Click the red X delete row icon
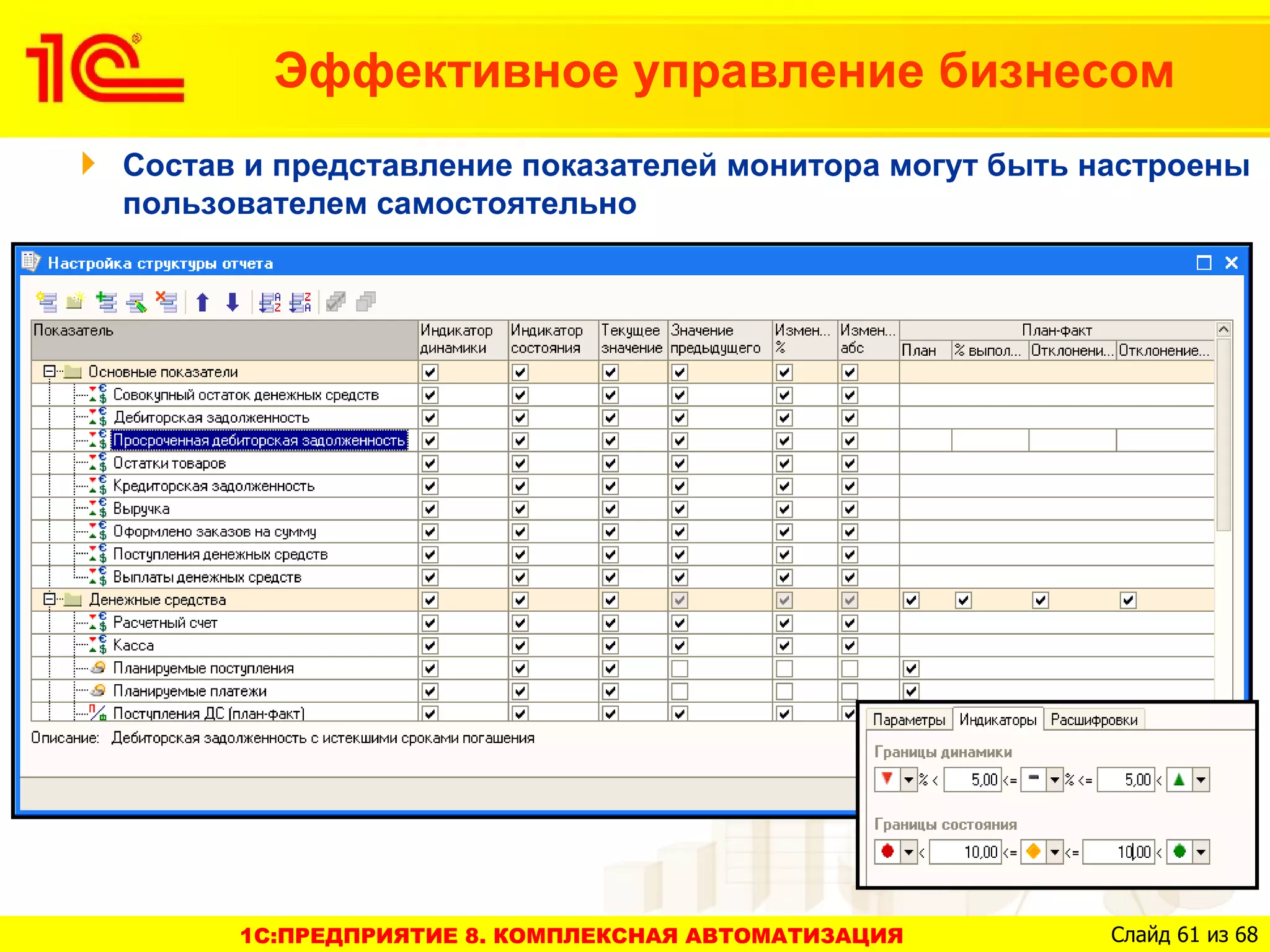This screenshot has height=952, width=1270. click(166, 302)
